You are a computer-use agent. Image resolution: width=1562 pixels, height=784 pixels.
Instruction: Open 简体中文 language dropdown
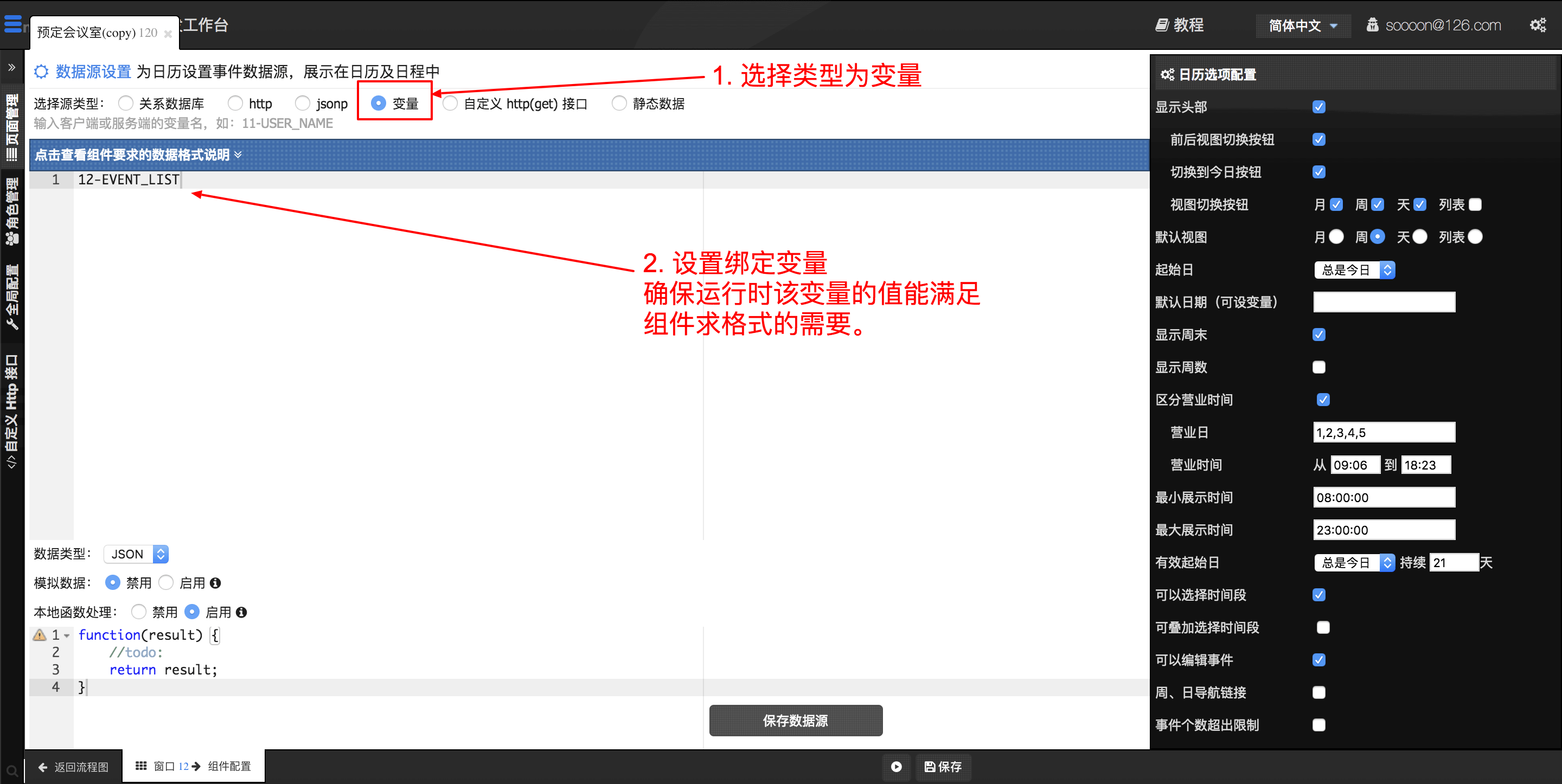pos(1302,25)
